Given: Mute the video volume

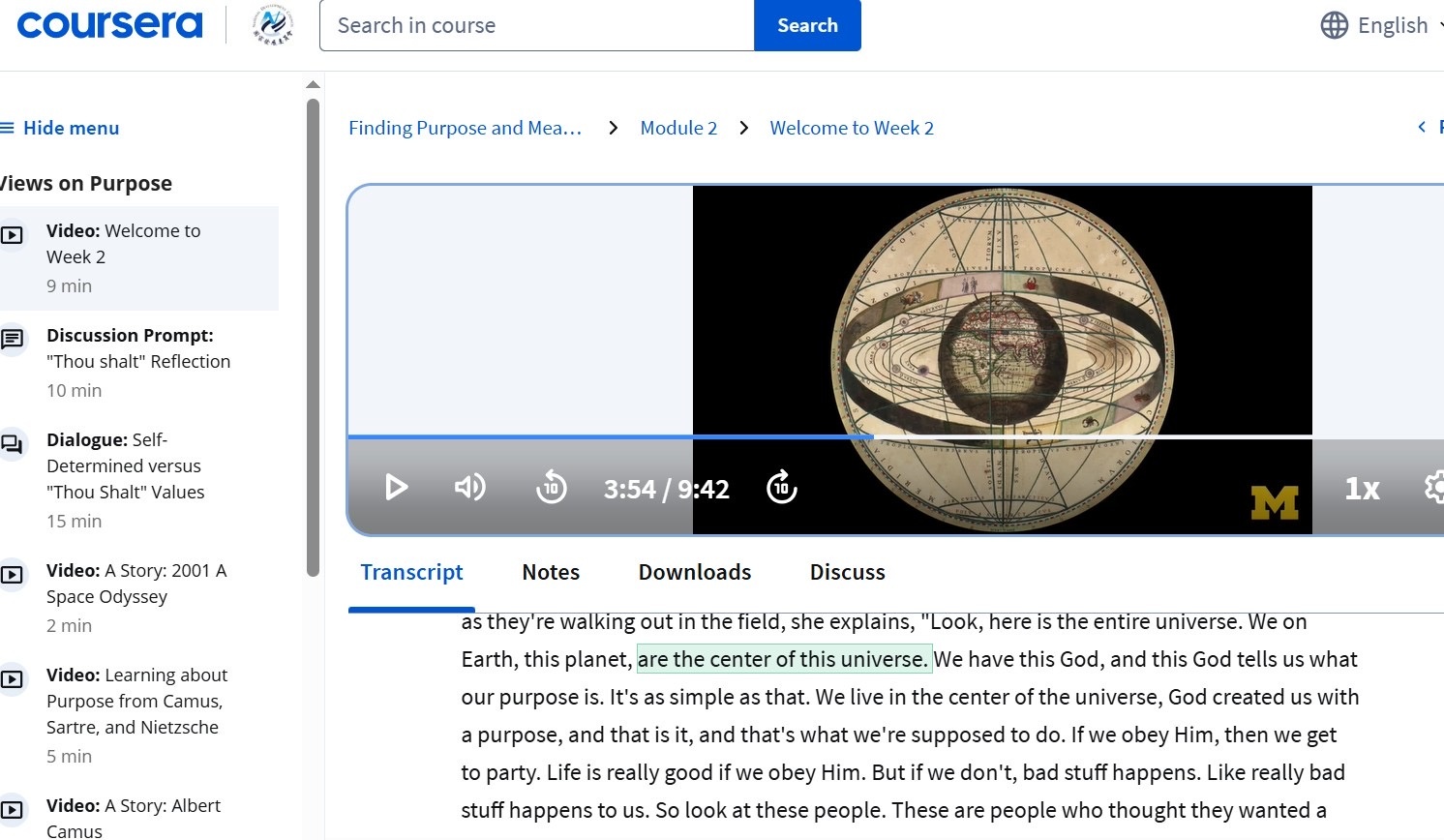Looking at the screenshot, I should 470,487.
